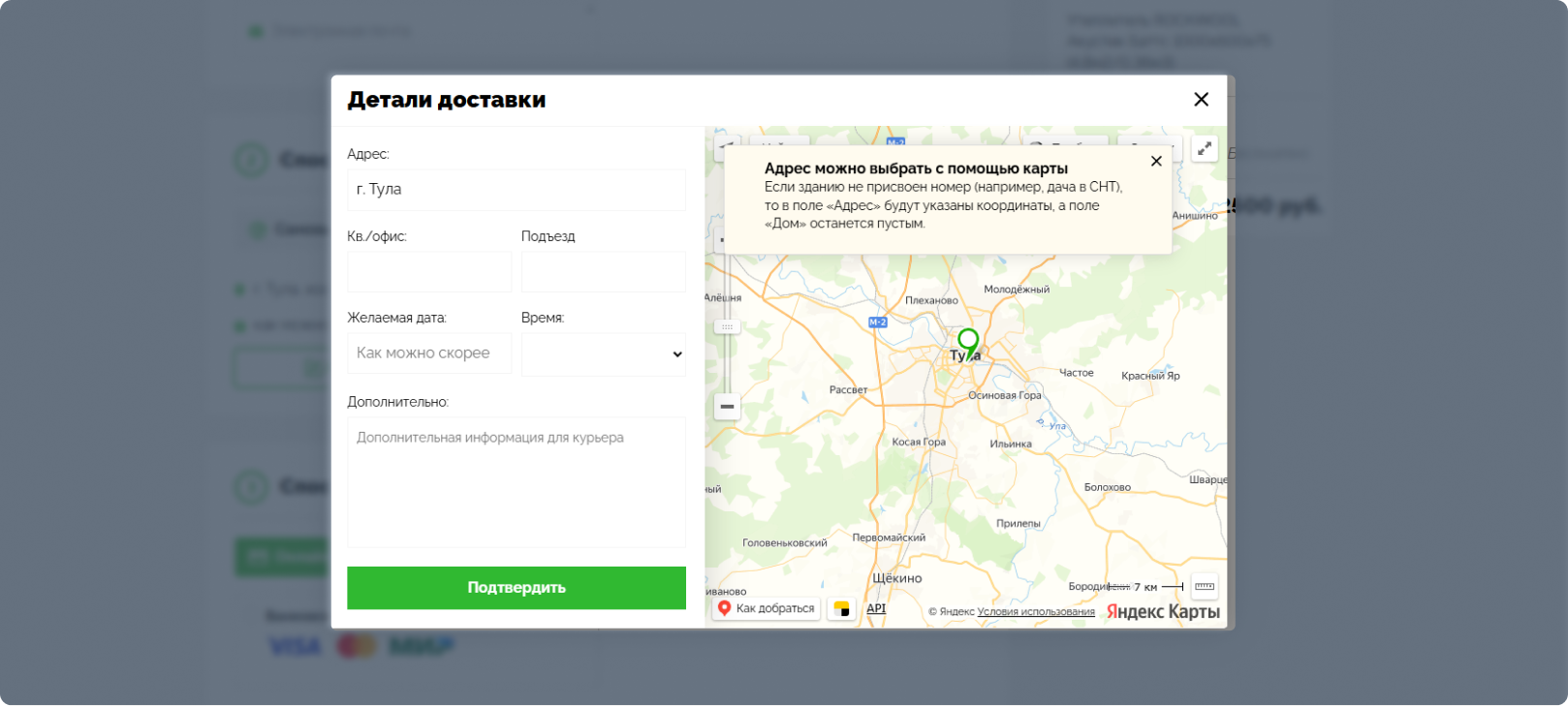Open the API link on map

click(x=876, y=608)
